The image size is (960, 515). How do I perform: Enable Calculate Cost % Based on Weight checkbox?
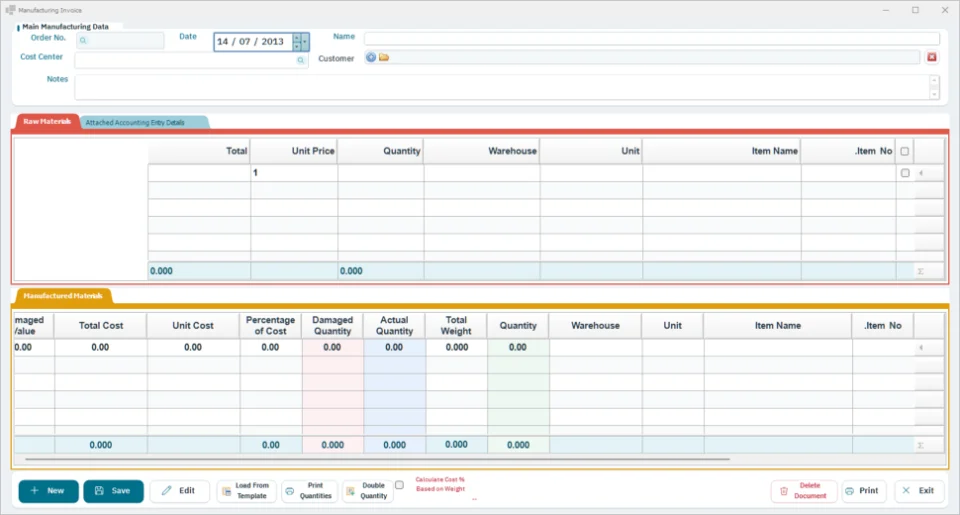(x=399, y=485)
